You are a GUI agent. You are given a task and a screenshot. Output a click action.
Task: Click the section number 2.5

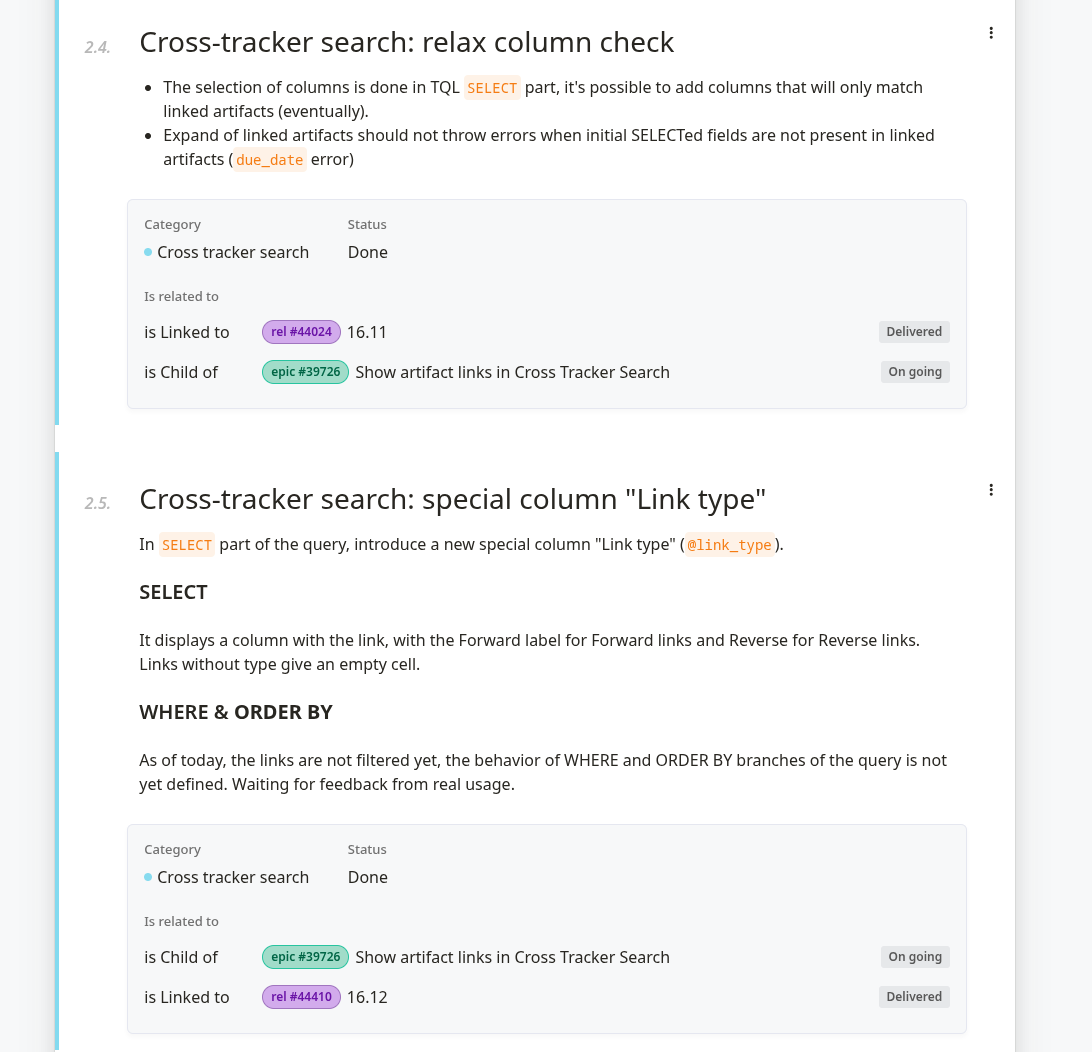point(98,503)
